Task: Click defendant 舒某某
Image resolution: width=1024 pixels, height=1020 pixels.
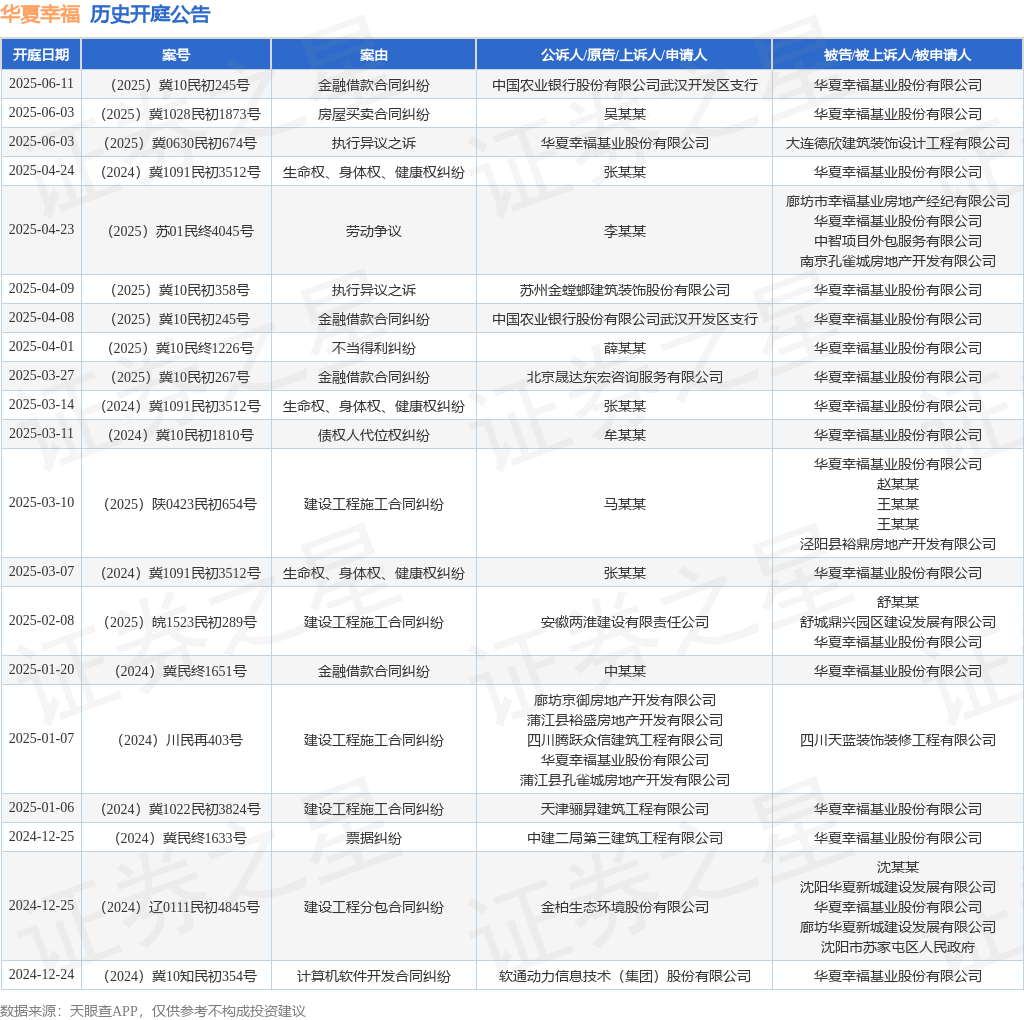Action: [x=897, y=602]
